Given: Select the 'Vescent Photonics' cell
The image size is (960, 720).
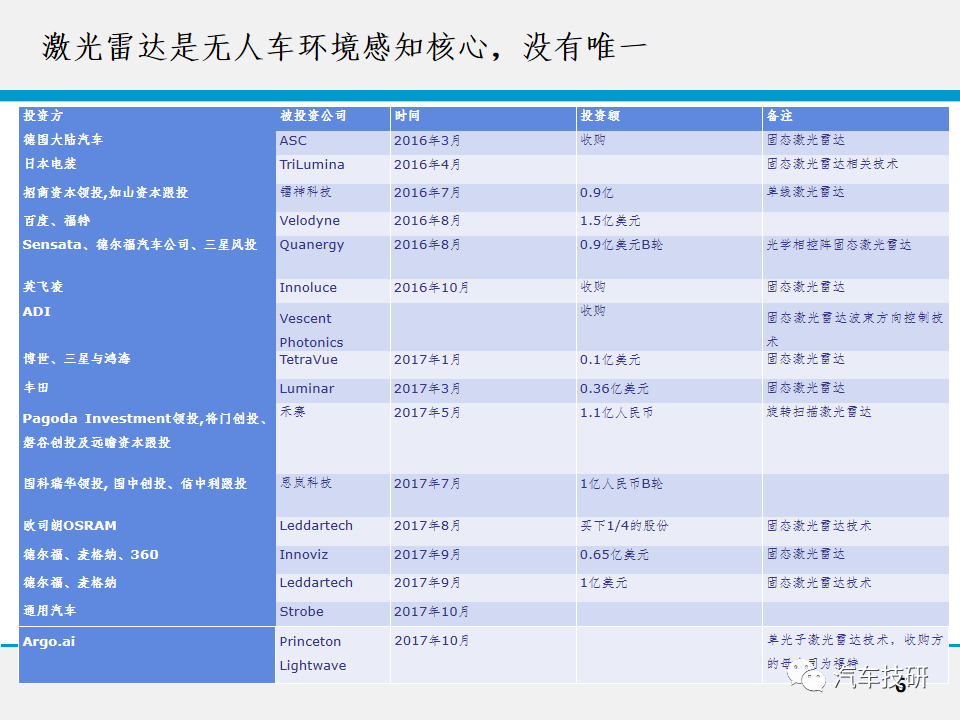Looking at the screenshot, I should [333, 327].
